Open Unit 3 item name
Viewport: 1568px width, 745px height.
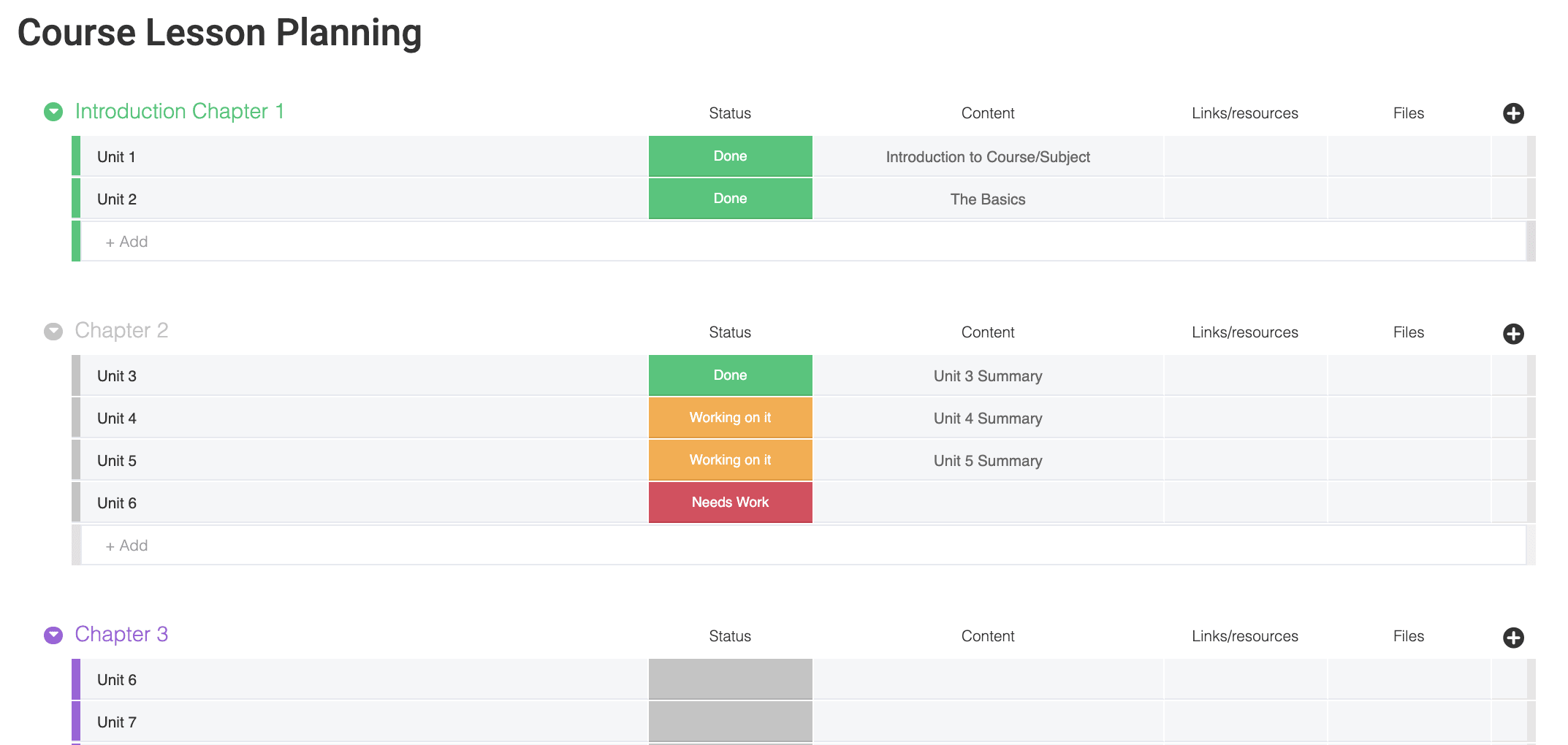(117, 376)
